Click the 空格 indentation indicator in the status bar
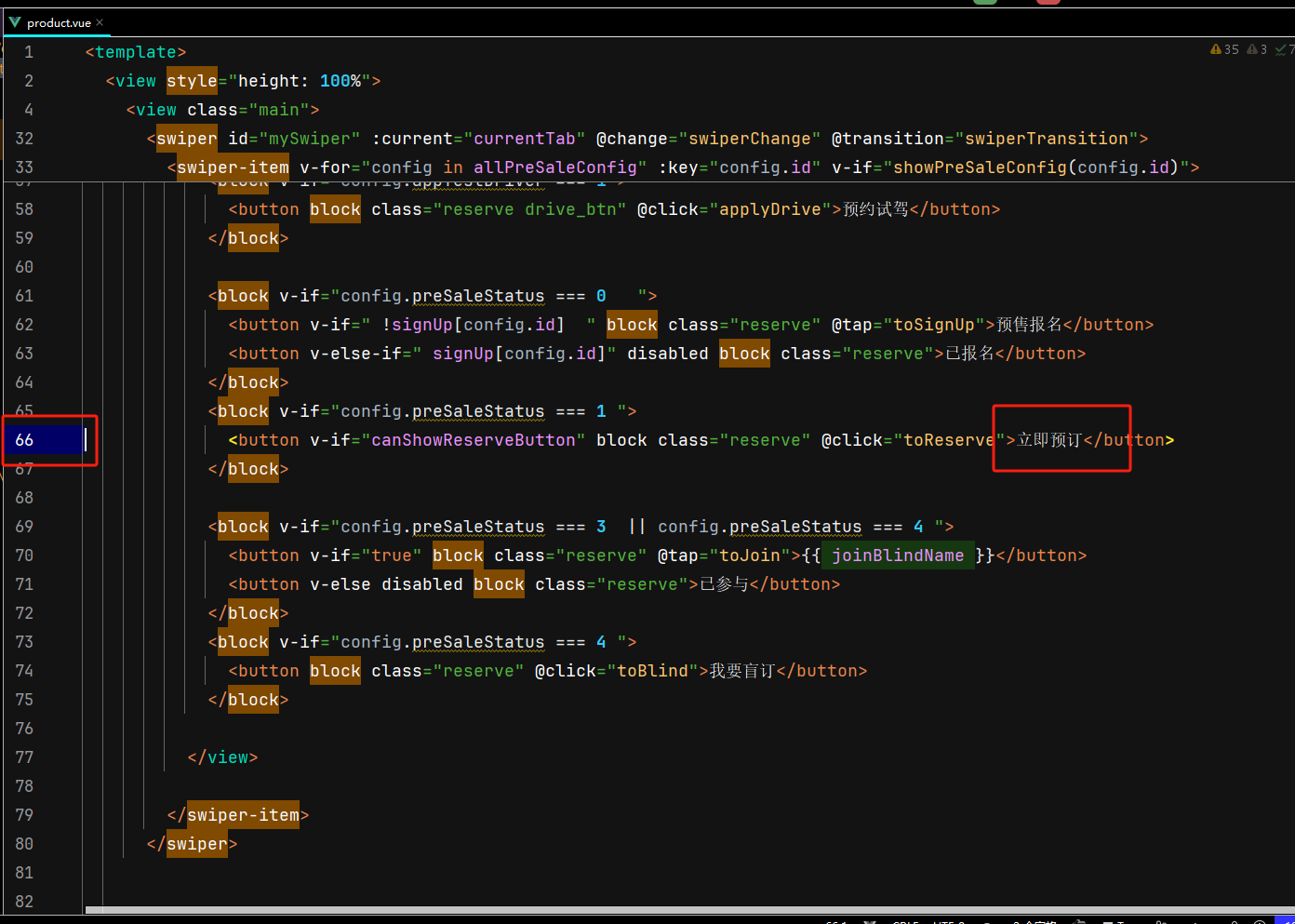This screenshot has height=924, width=1295. tap(1031, 920)
